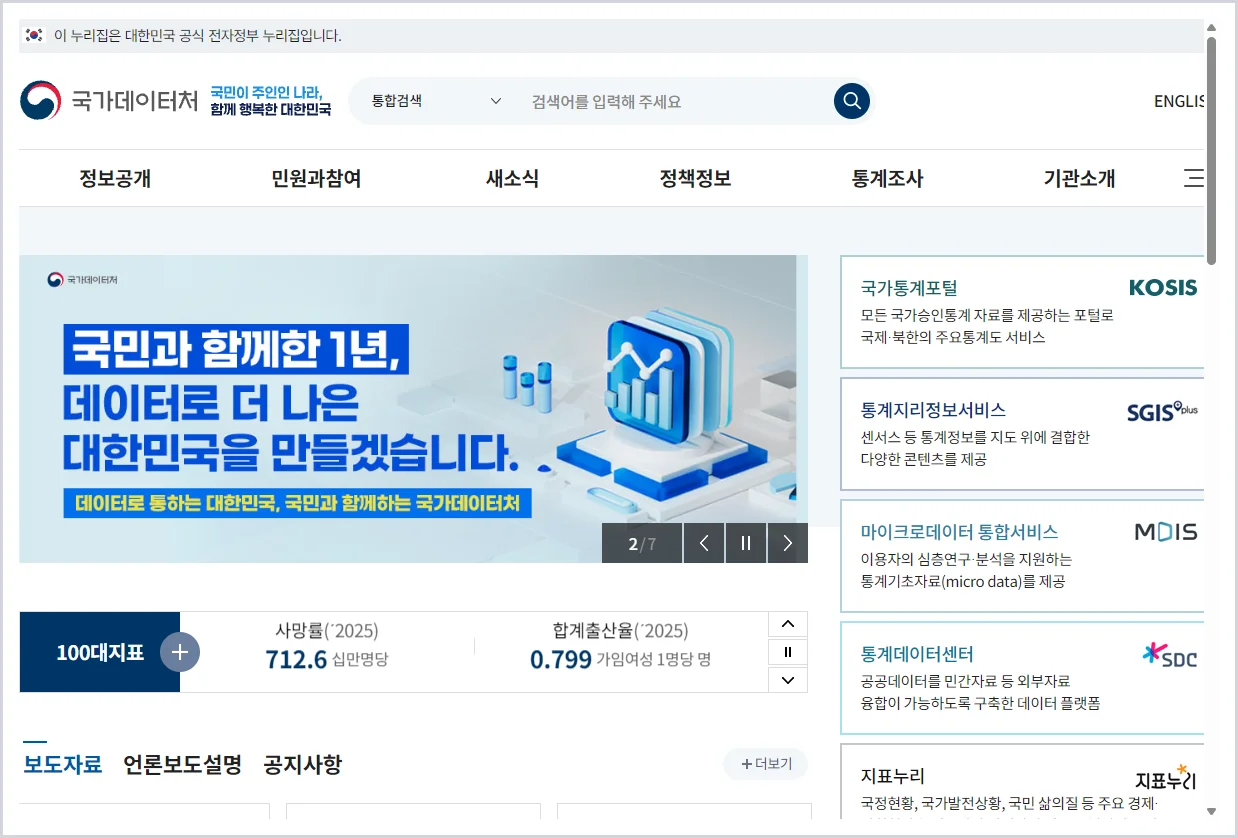
Task: Click the 100대지표 label
Action: (x=100, y=653)
